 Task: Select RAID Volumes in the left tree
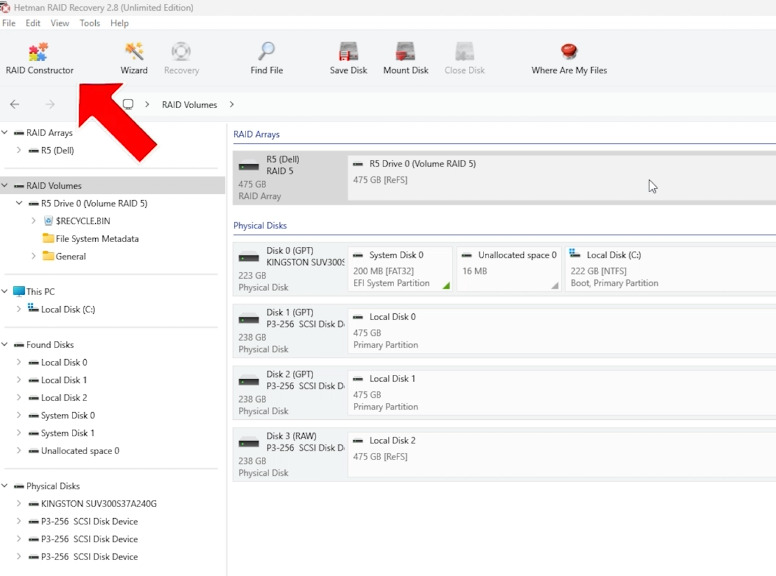(x=54, y=186)
